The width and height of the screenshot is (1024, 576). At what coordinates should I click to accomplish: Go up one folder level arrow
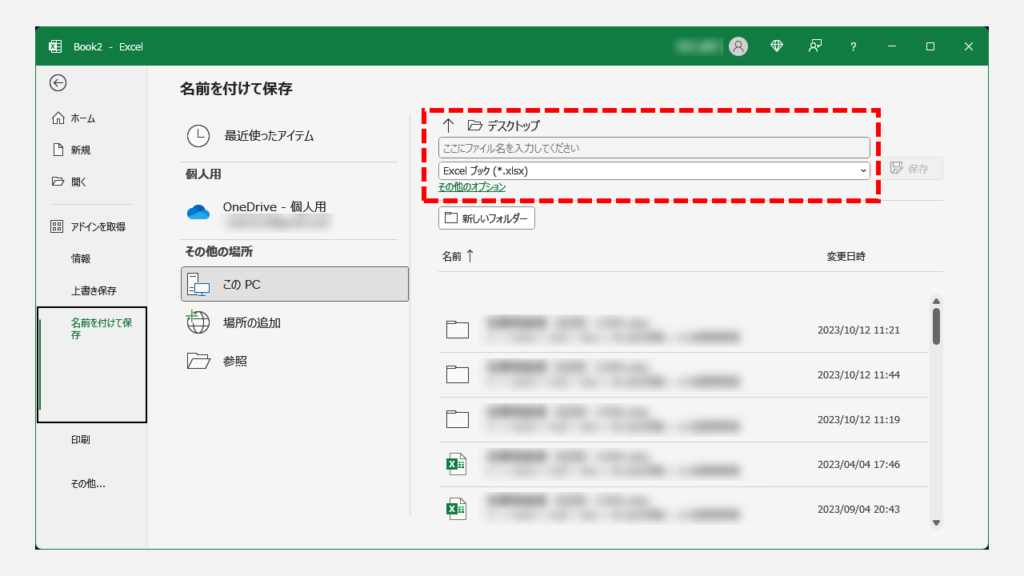pos(448,125)
